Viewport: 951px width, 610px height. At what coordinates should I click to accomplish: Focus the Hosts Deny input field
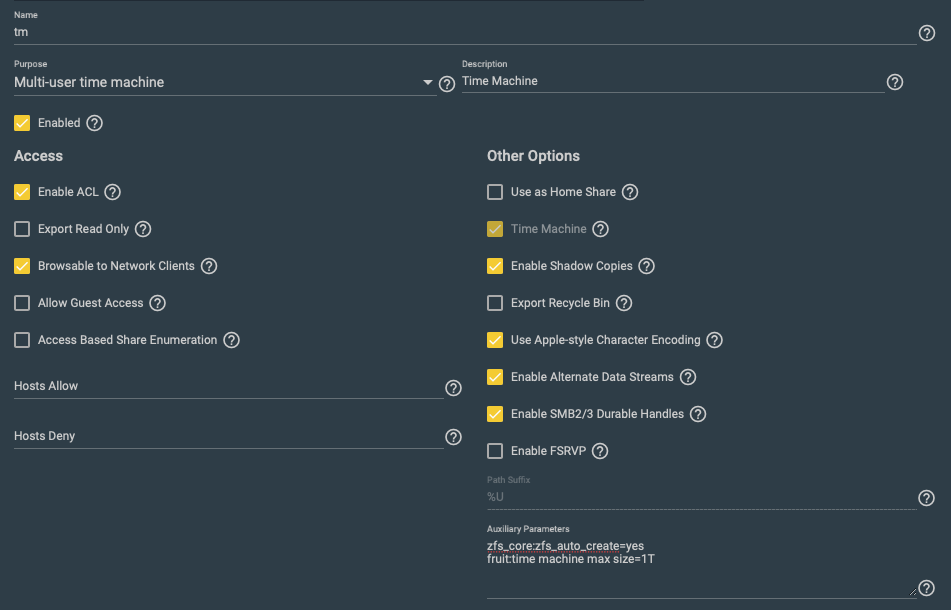pyautogui.click(x=228, y=437)
